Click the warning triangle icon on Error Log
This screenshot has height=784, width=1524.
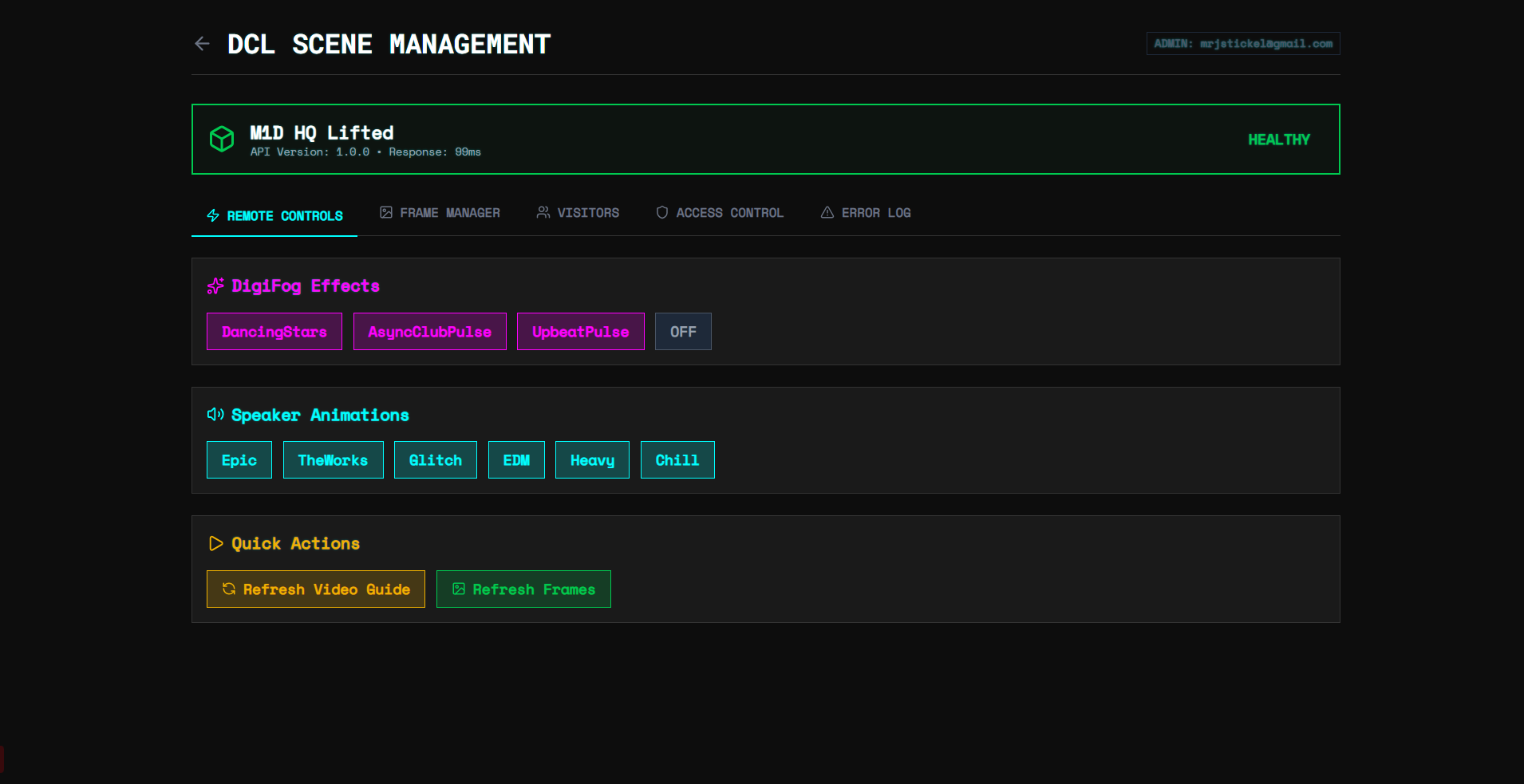pos(827,213)
